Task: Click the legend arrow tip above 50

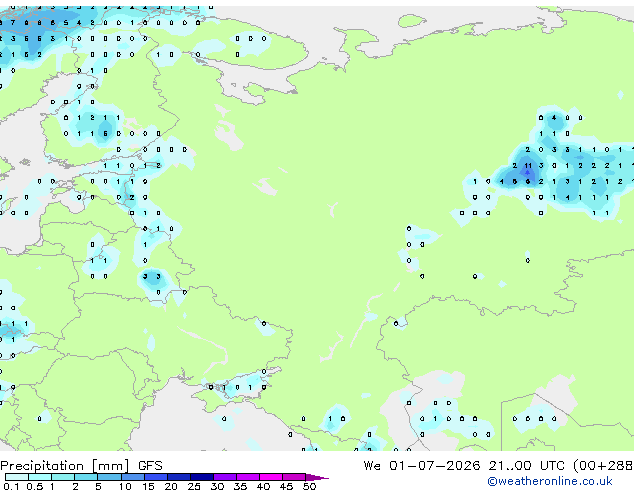Action: pos(317,477)
